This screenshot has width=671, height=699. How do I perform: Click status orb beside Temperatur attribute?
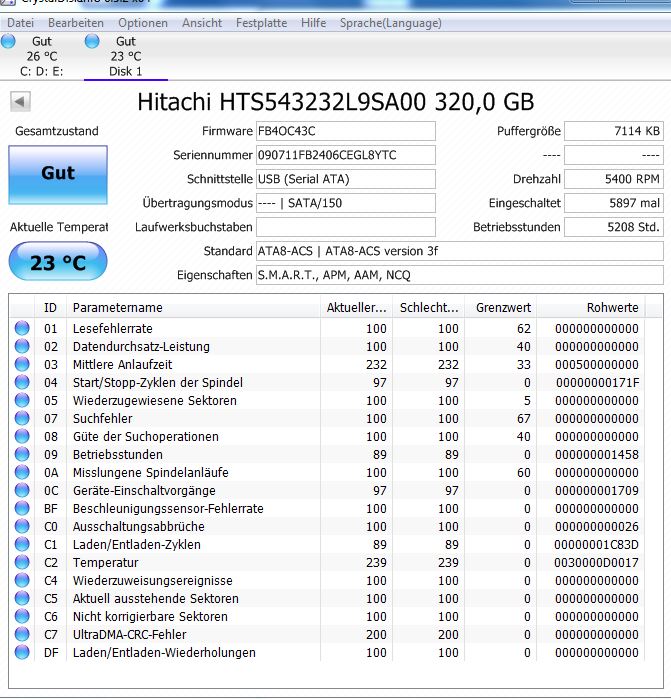[22, 562]
